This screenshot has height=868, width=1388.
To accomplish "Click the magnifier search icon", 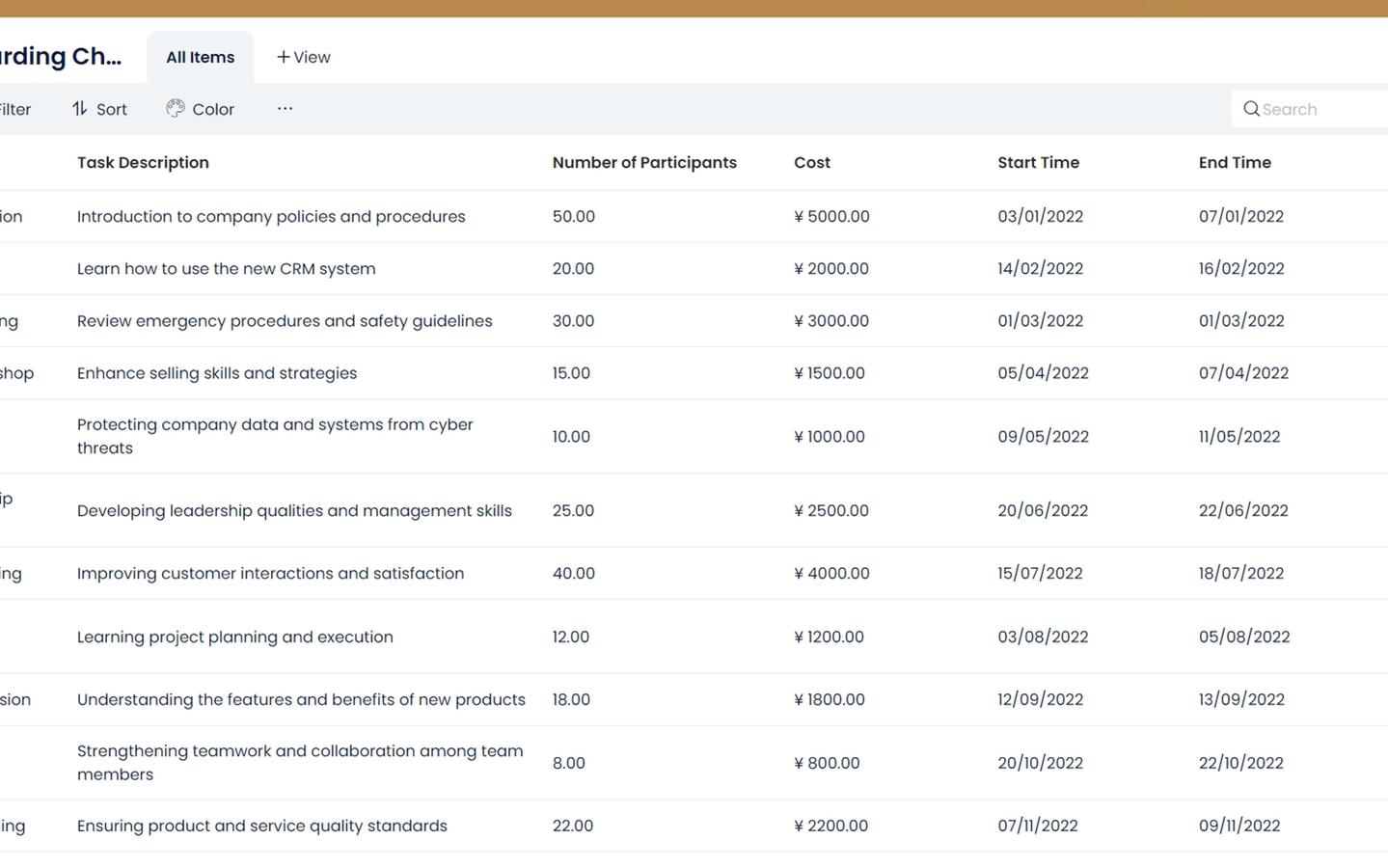I will [1251, 109].
